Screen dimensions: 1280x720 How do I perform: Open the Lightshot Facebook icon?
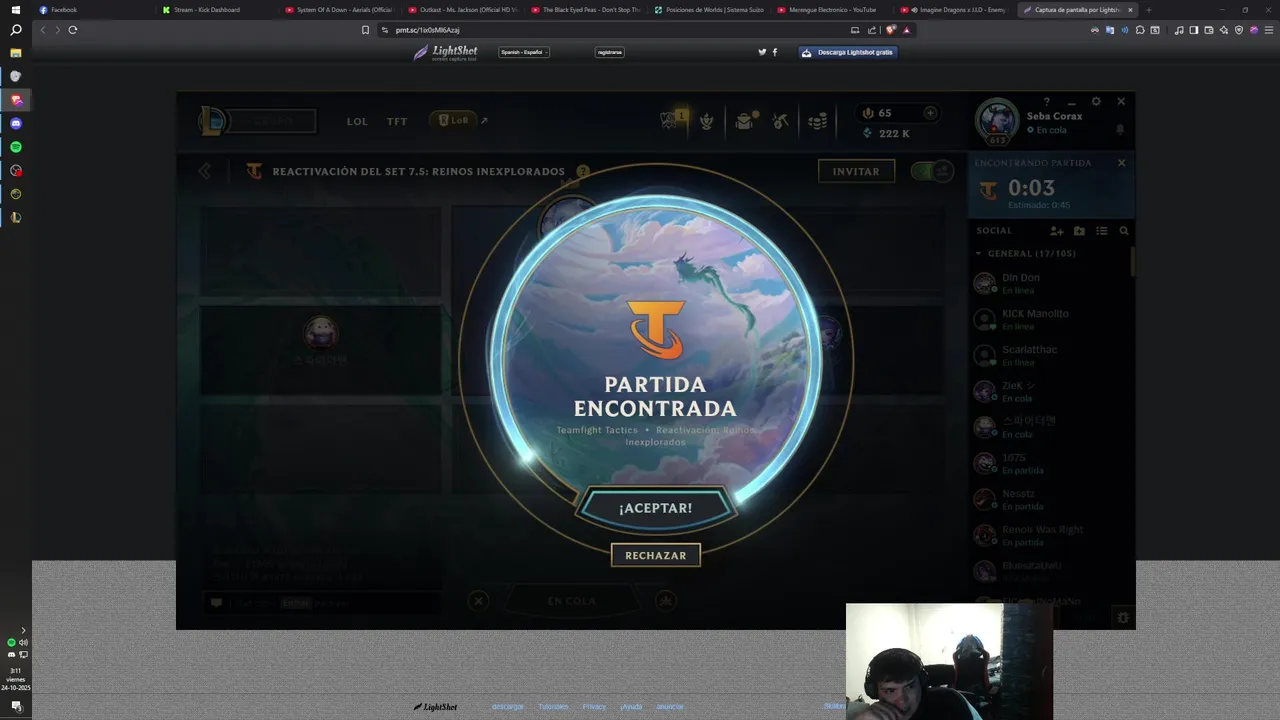click(775, 52)
